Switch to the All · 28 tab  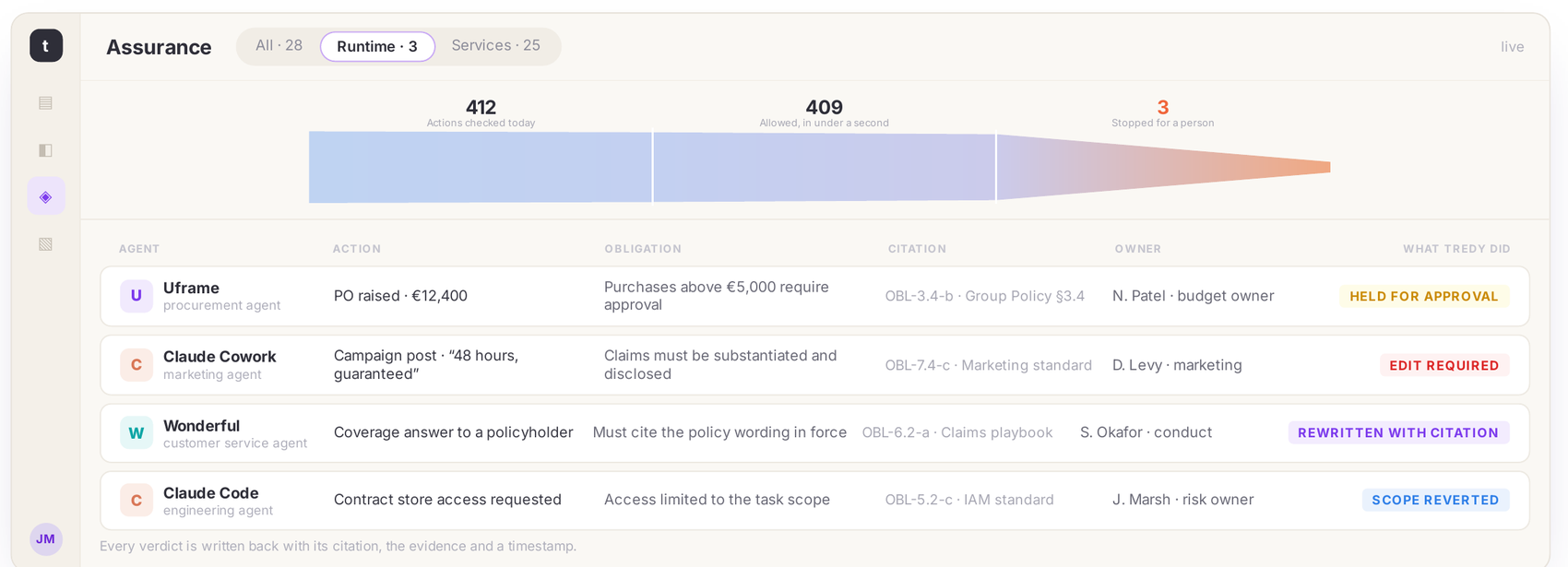point(279,46)
